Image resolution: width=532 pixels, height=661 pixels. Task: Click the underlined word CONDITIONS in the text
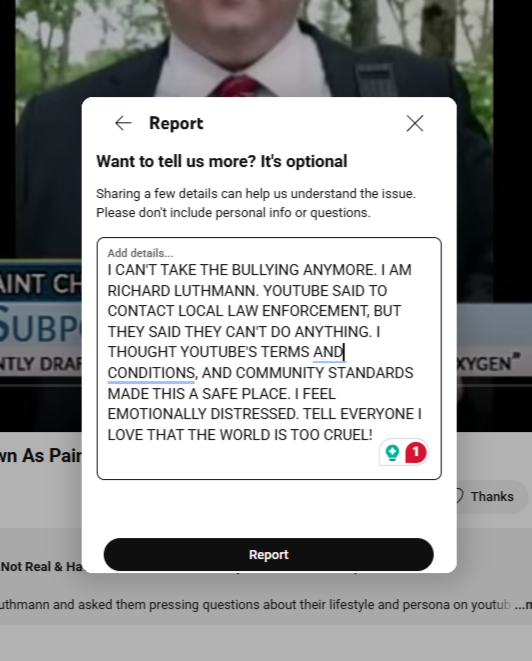click(x=151, y=373)
